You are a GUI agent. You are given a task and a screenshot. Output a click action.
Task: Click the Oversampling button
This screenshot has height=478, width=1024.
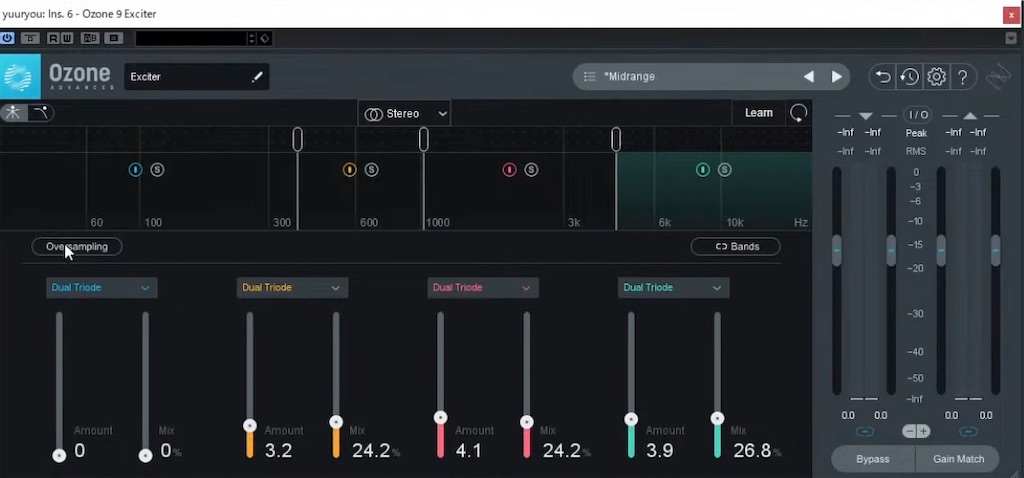pos(76,247)
